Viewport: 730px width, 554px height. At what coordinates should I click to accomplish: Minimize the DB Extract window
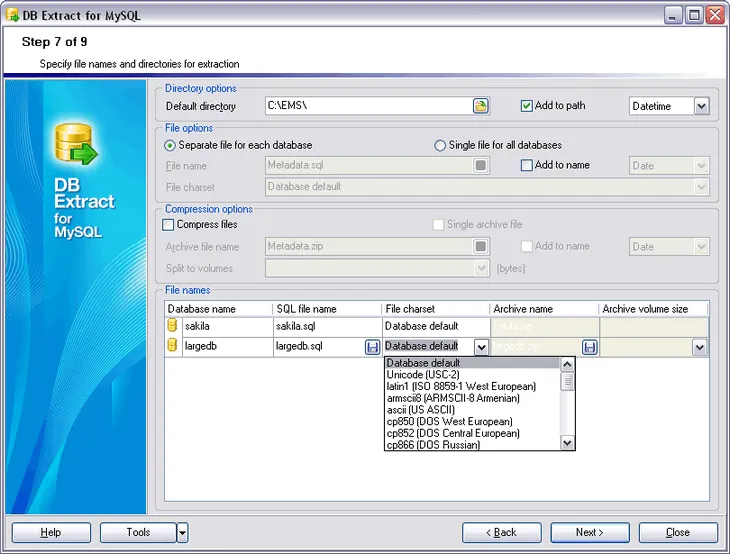pyautogui.click(x=672, y=15)
